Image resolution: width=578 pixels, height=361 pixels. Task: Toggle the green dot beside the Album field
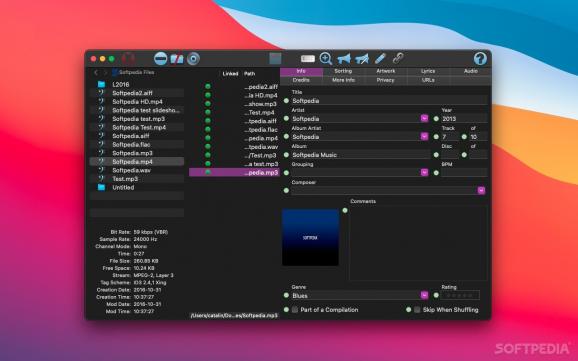[286, 155]
